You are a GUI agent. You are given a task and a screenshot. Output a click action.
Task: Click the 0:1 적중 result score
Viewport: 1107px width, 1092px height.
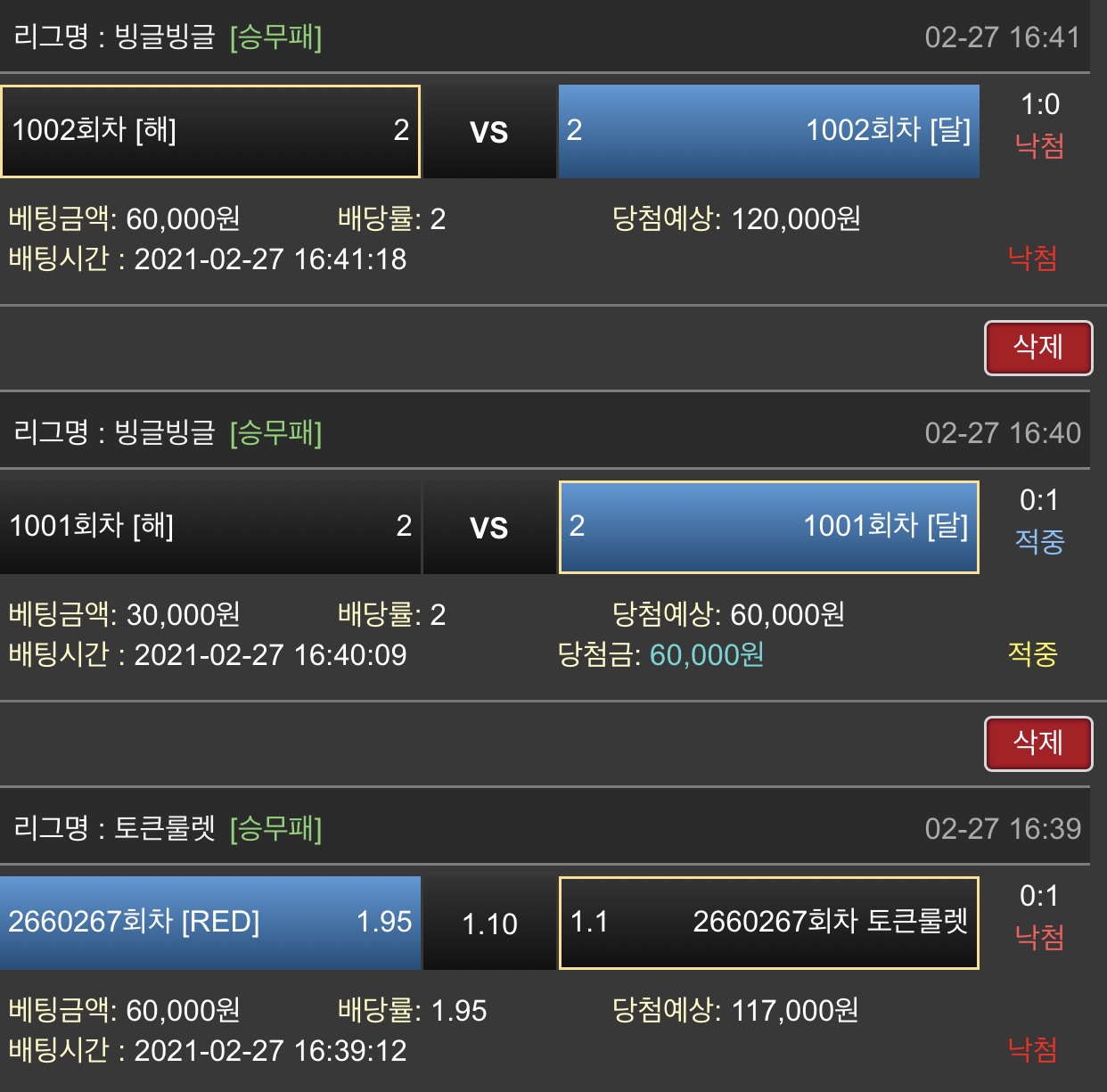(1039, 501)
